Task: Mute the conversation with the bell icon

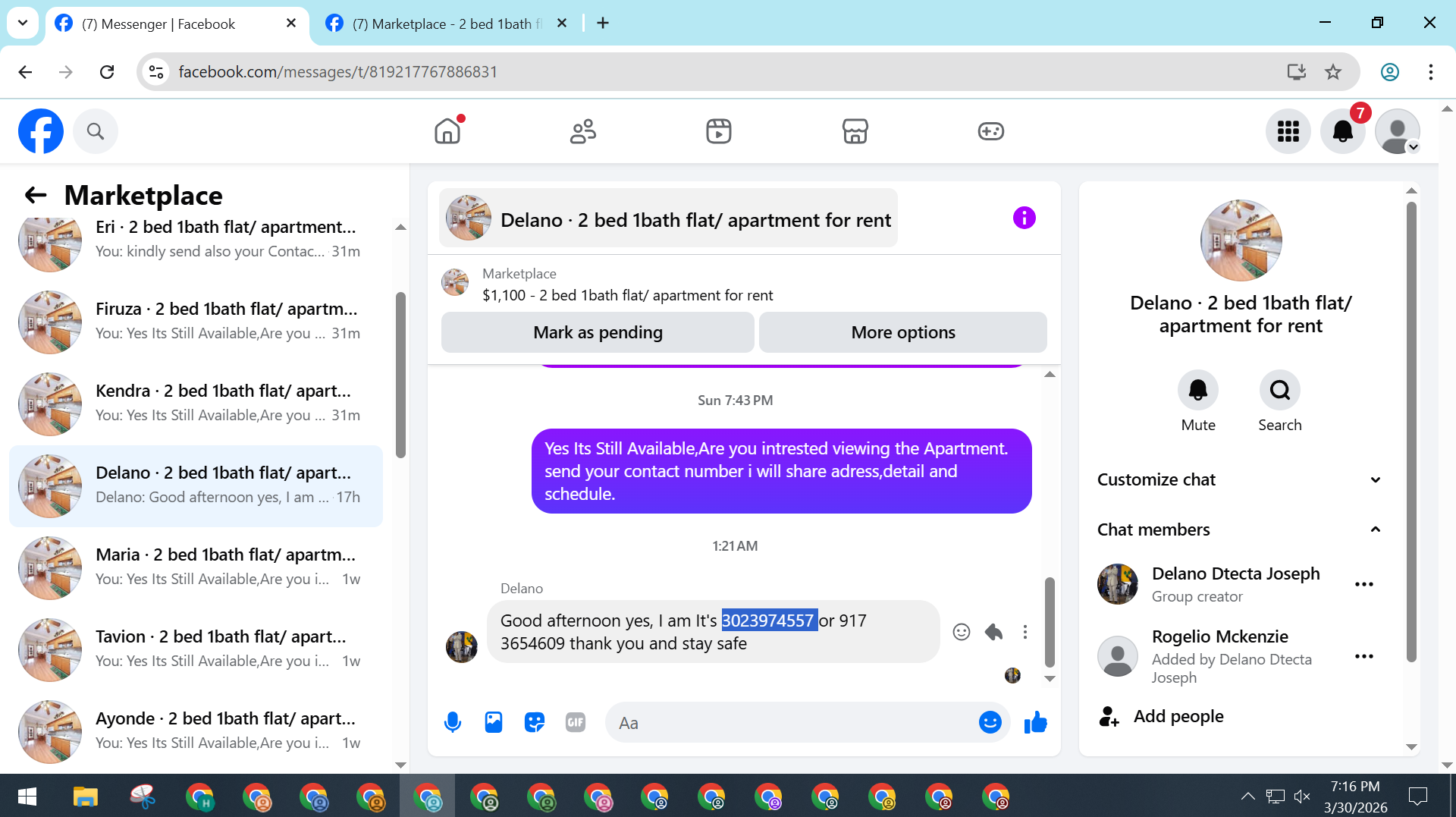Action: tap(1198, 390)
